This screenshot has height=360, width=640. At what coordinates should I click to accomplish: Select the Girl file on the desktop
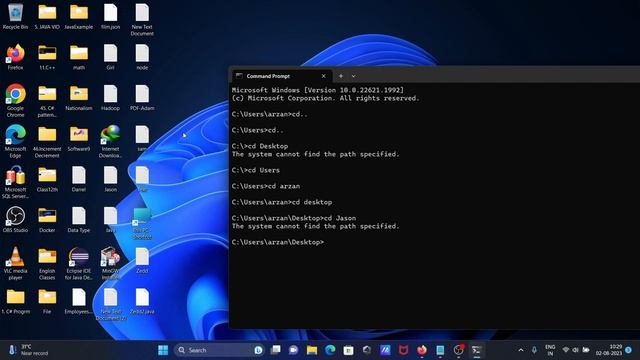click(110, 57)
